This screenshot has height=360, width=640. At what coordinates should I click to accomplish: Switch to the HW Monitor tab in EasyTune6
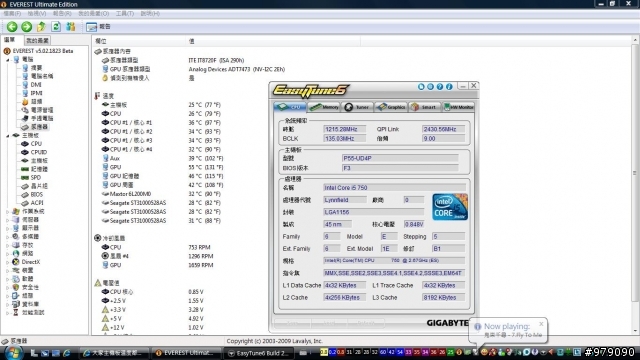(459, 107)
